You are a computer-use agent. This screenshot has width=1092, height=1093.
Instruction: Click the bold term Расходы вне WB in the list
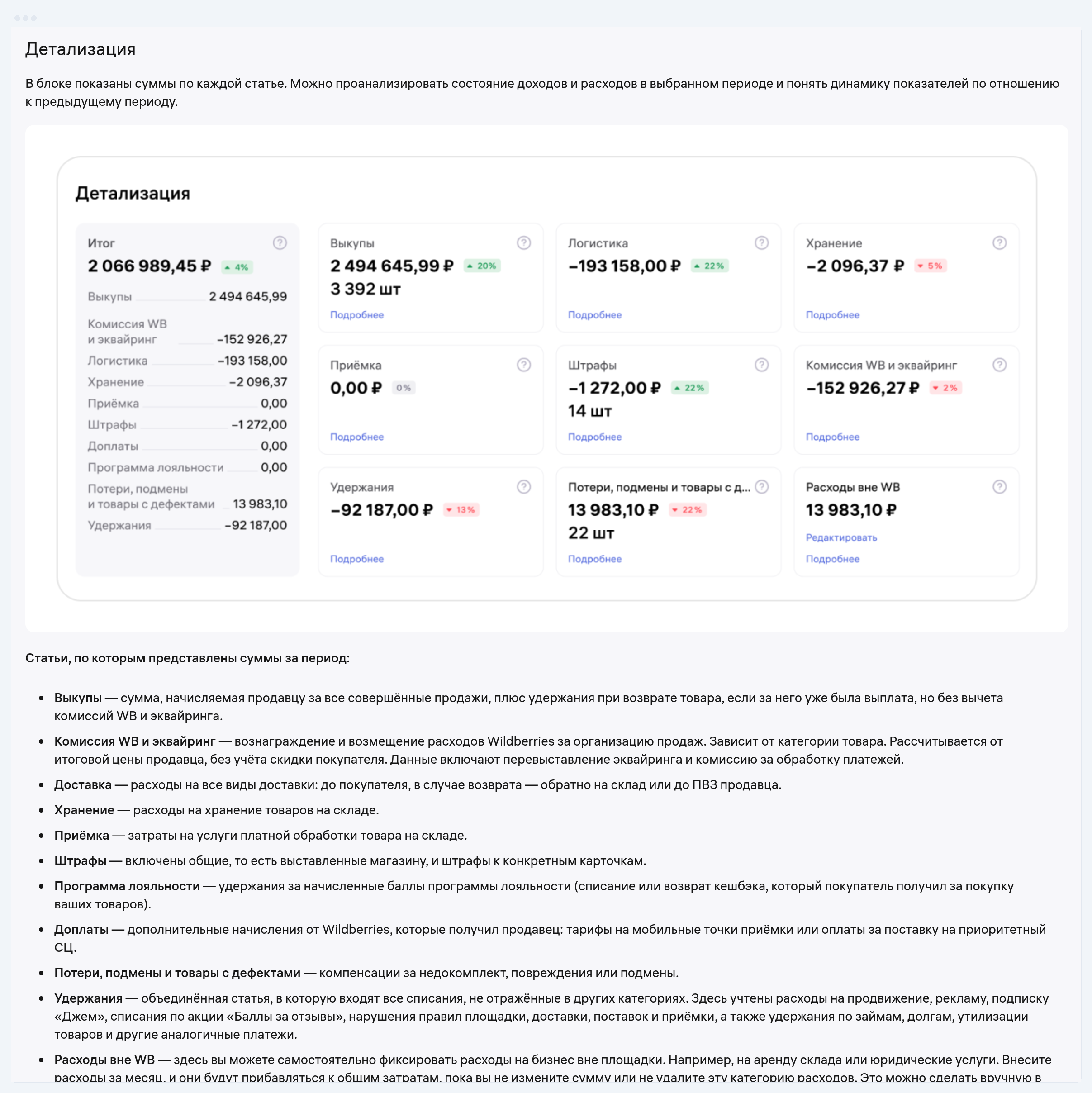(104, 1060)
